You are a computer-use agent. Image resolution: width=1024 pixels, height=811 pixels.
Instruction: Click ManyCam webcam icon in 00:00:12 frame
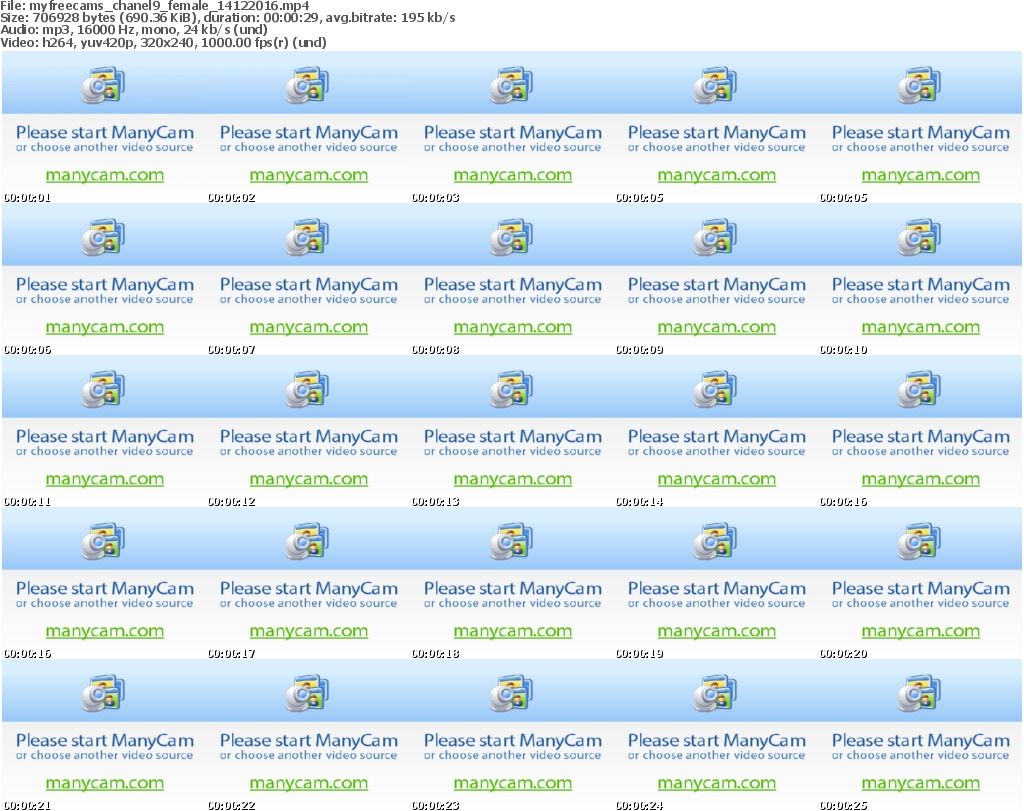coord(307,389)
